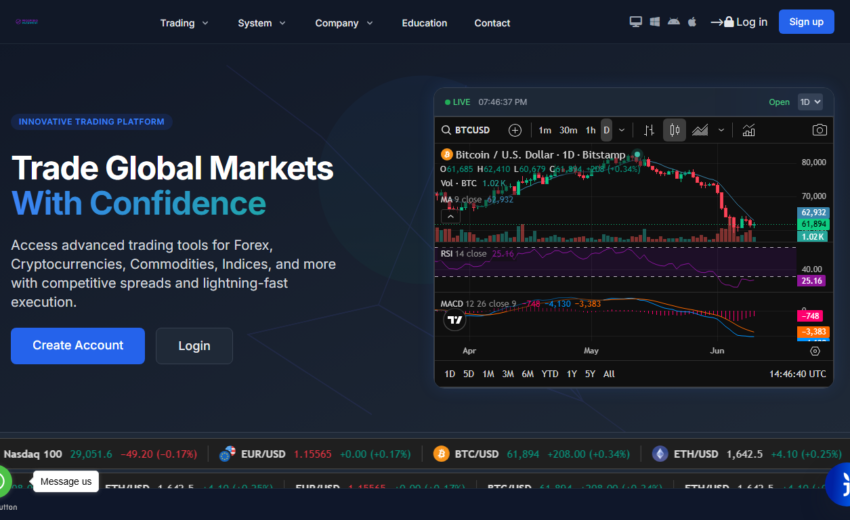
Task: Set chart range to 1Y
Action: point(572,374)
